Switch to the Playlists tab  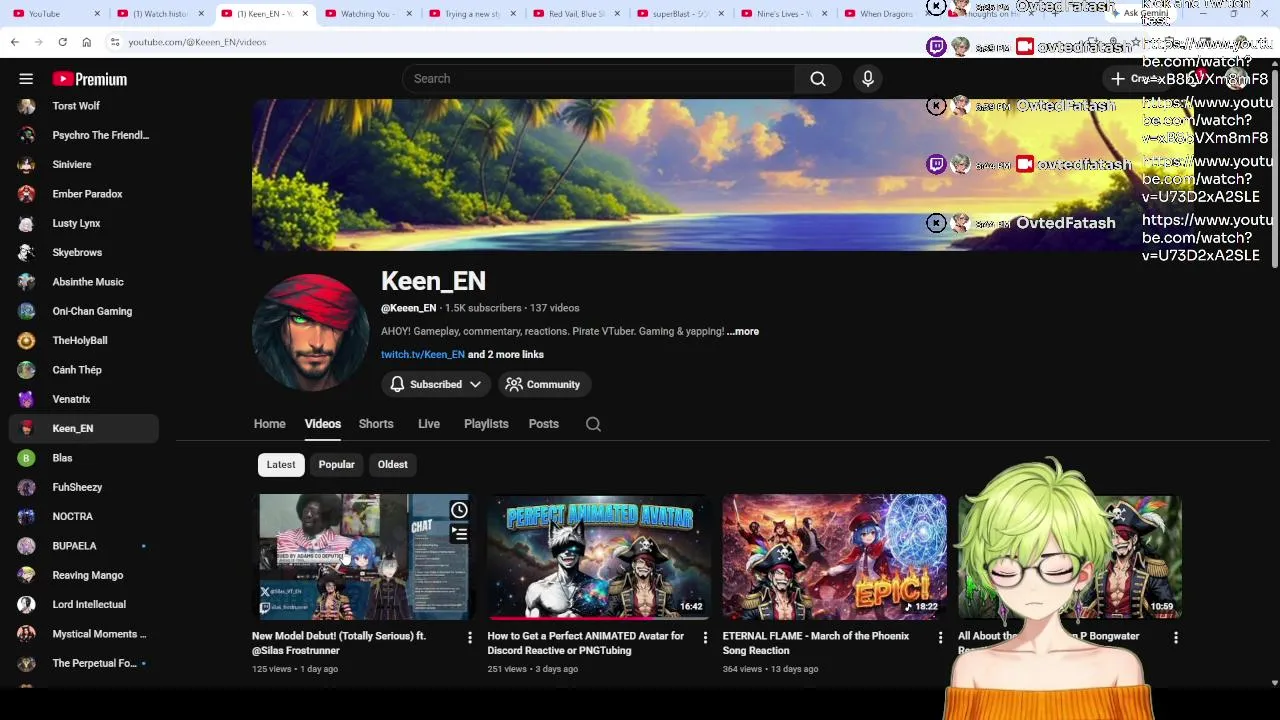coord(486,424)
